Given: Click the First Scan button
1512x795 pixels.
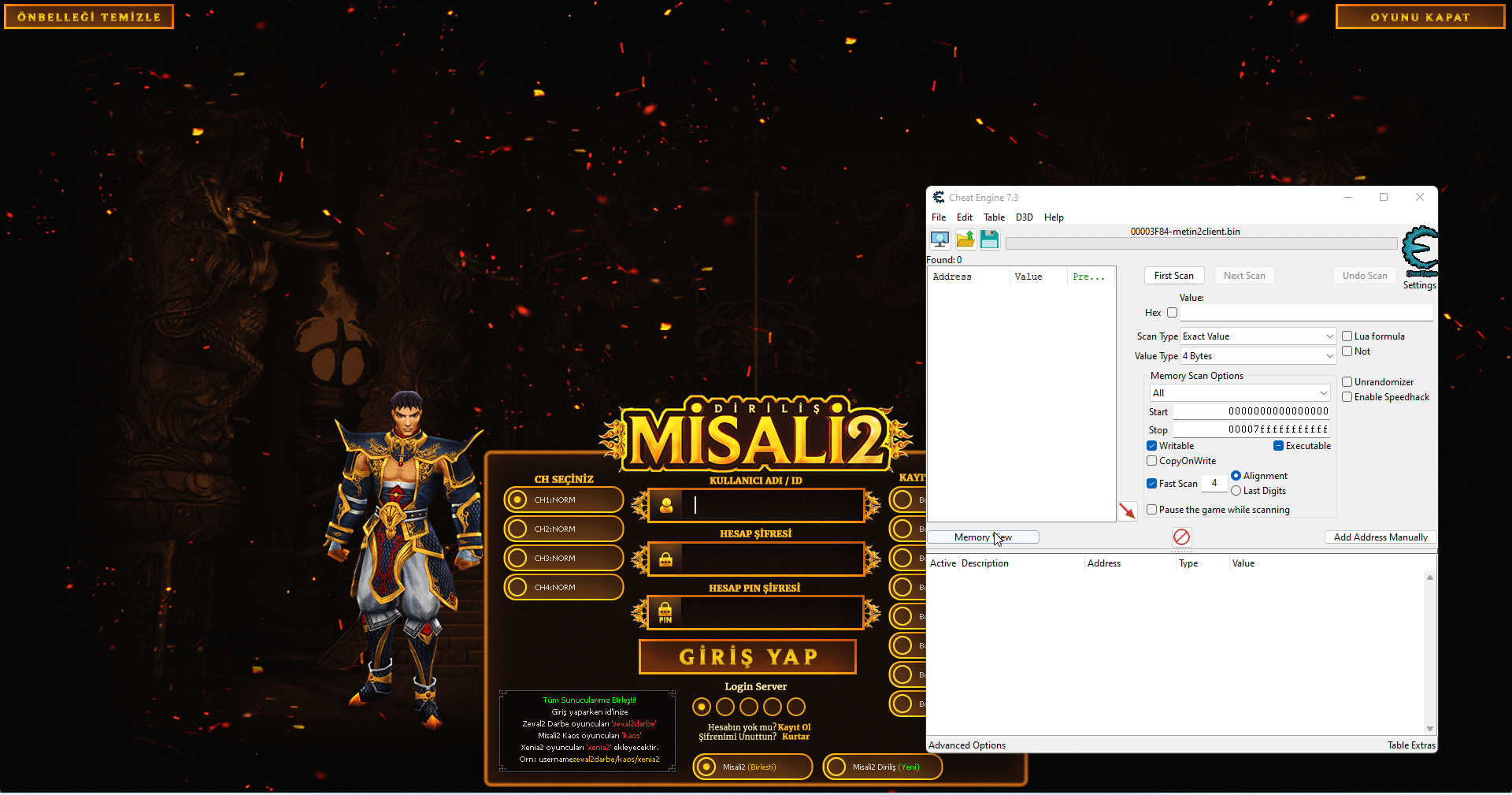Looking at the screenshot, I should [x=1174, y=276].
